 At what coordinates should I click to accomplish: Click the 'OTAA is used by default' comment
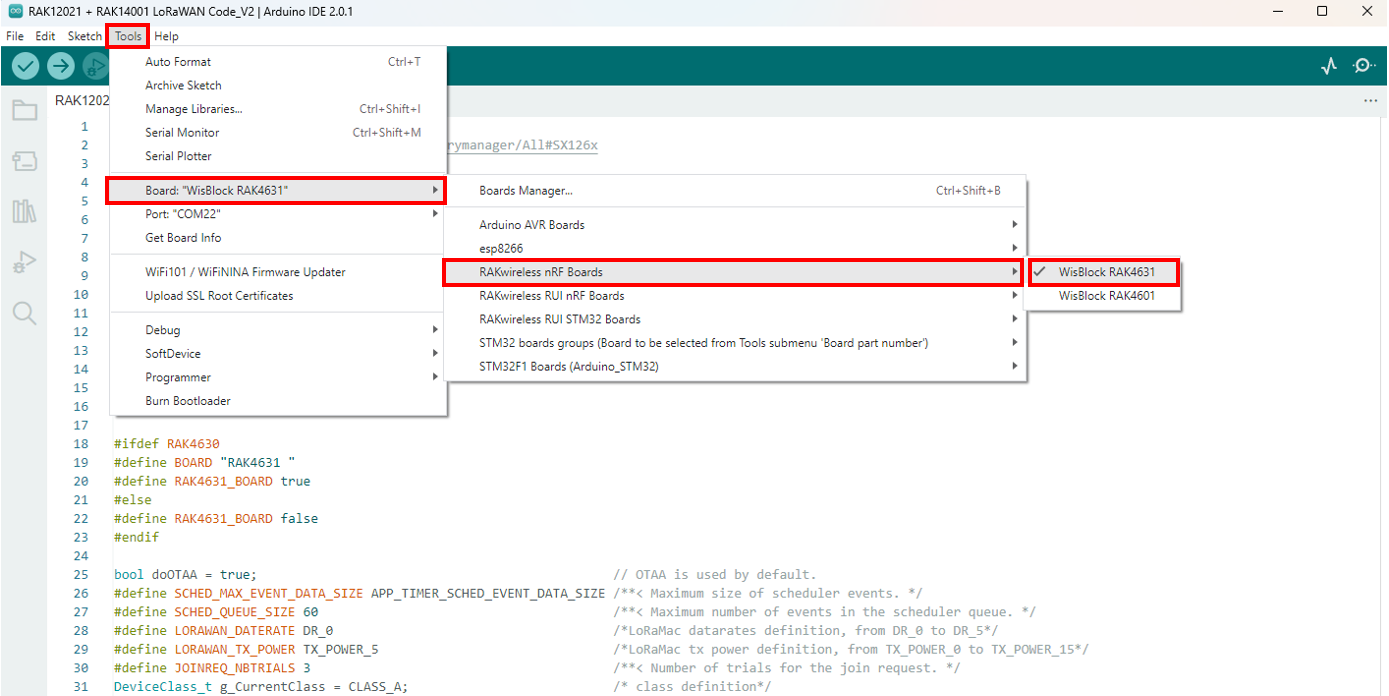[x=715, y=575]
